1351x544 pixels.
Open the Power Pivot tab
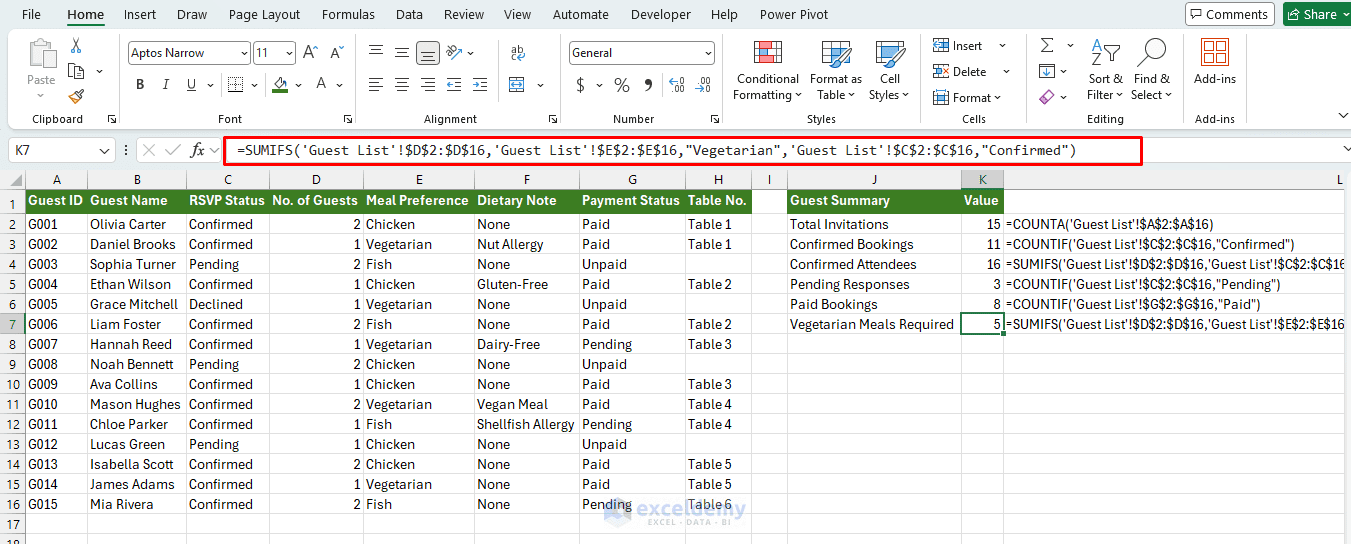794,14
